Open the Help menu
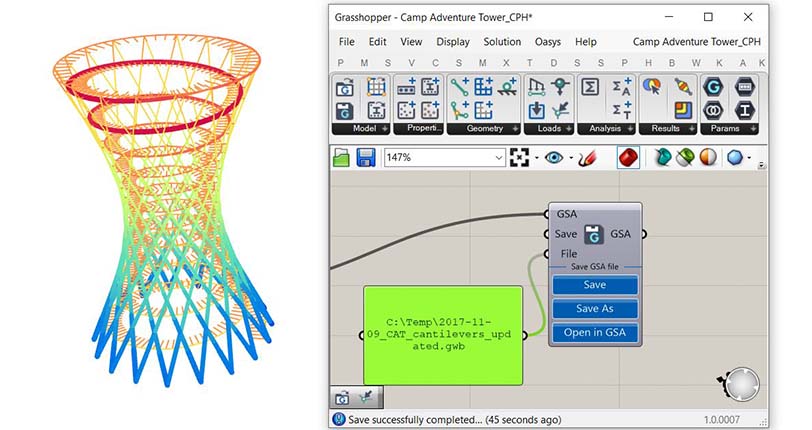Image resolution: width=812 pixels, height=430 pixels. click(586, 41)
